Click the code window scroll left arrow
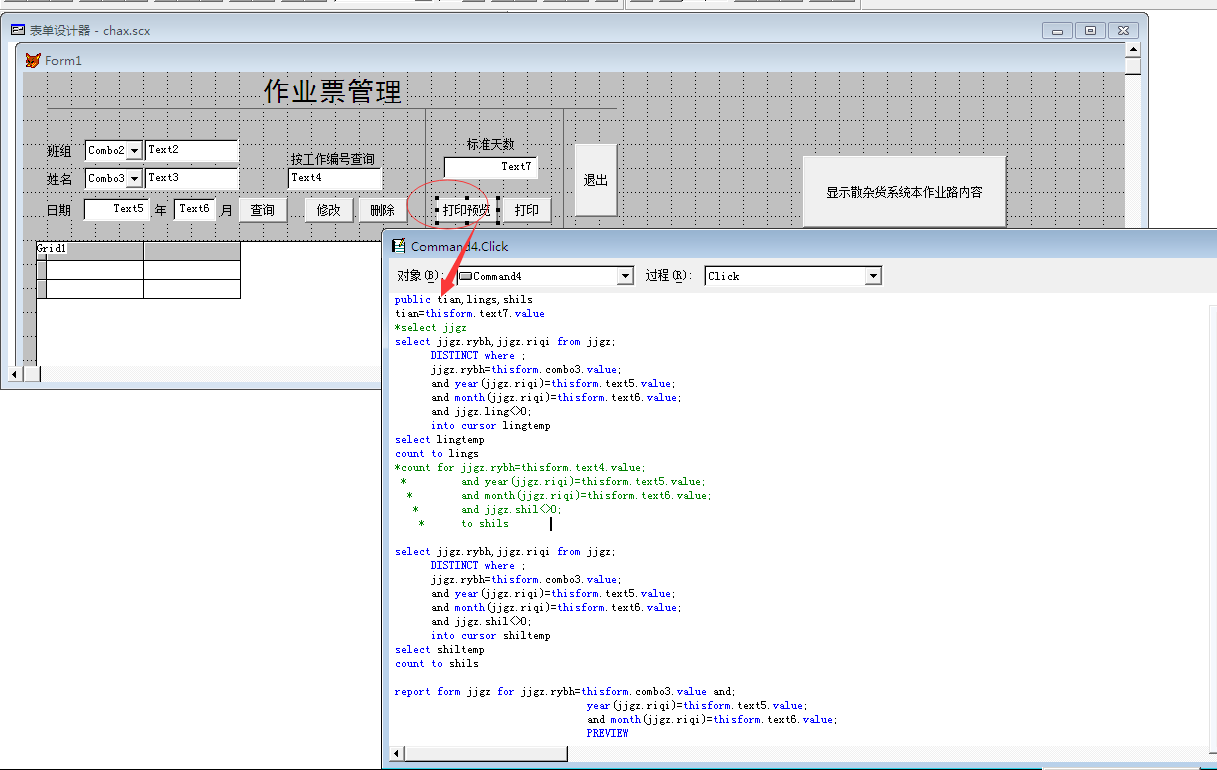 coord(397,754)
